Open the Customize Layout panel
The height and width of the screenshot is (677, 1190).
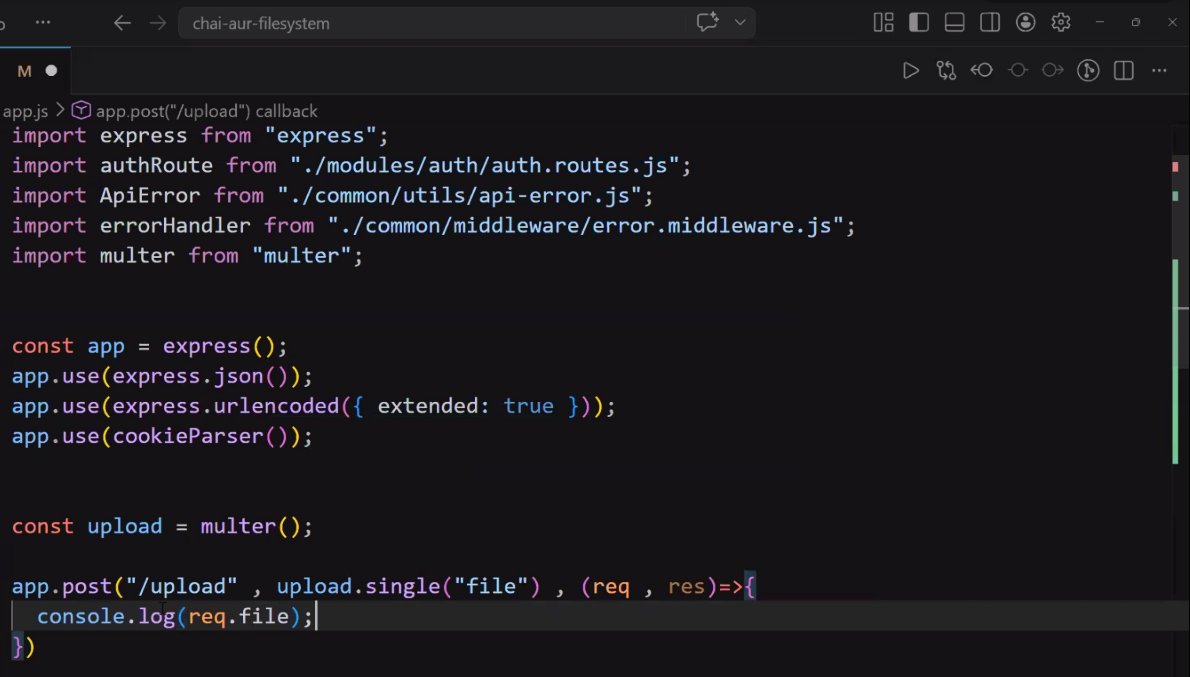883,21
